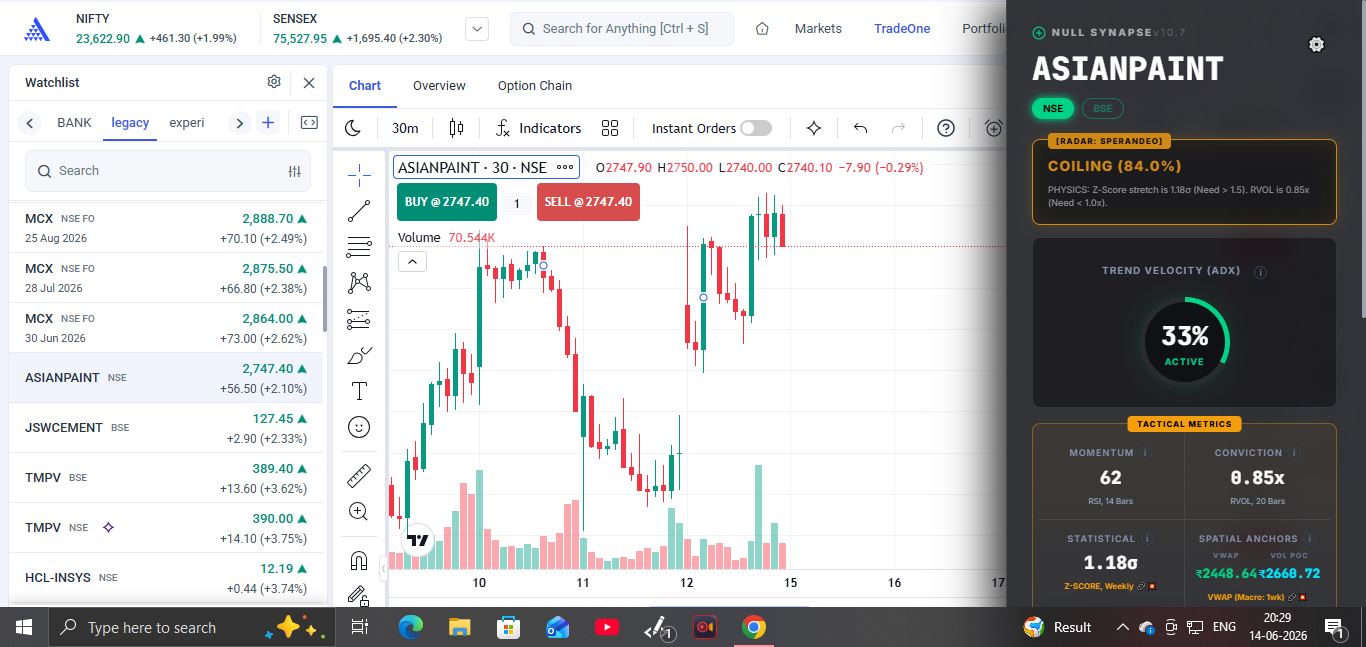The width and height of the screenshot is (1366, 647).
Task: Click the SELL @ 2747.40 button
Action: pyautogui.click(x=588, y=202)
